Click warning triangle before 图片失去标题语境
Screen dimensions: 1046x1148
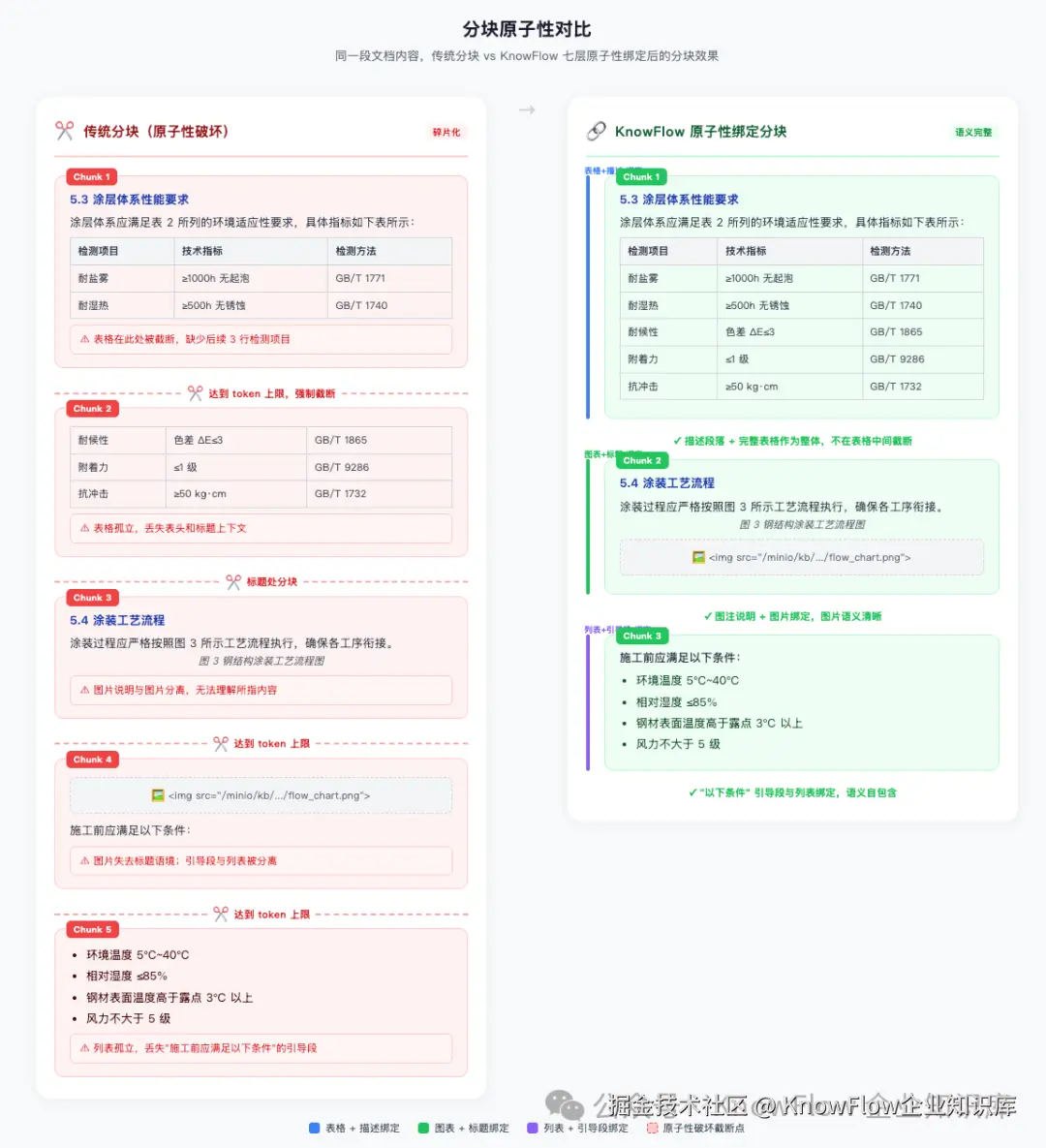coord(85,861)
